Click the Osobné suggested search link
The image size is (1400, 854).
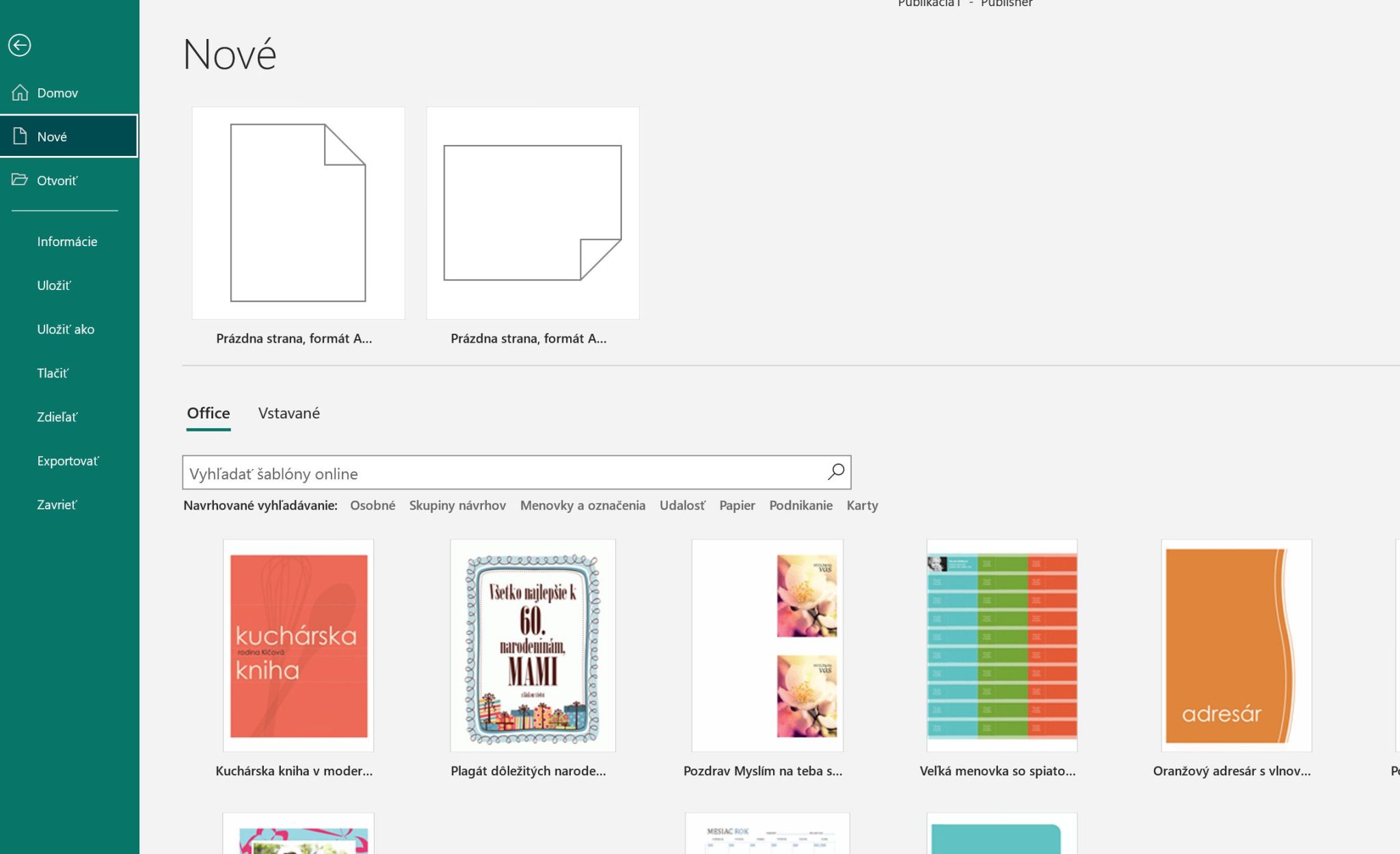pyautogui.click(x=373, y=505)
